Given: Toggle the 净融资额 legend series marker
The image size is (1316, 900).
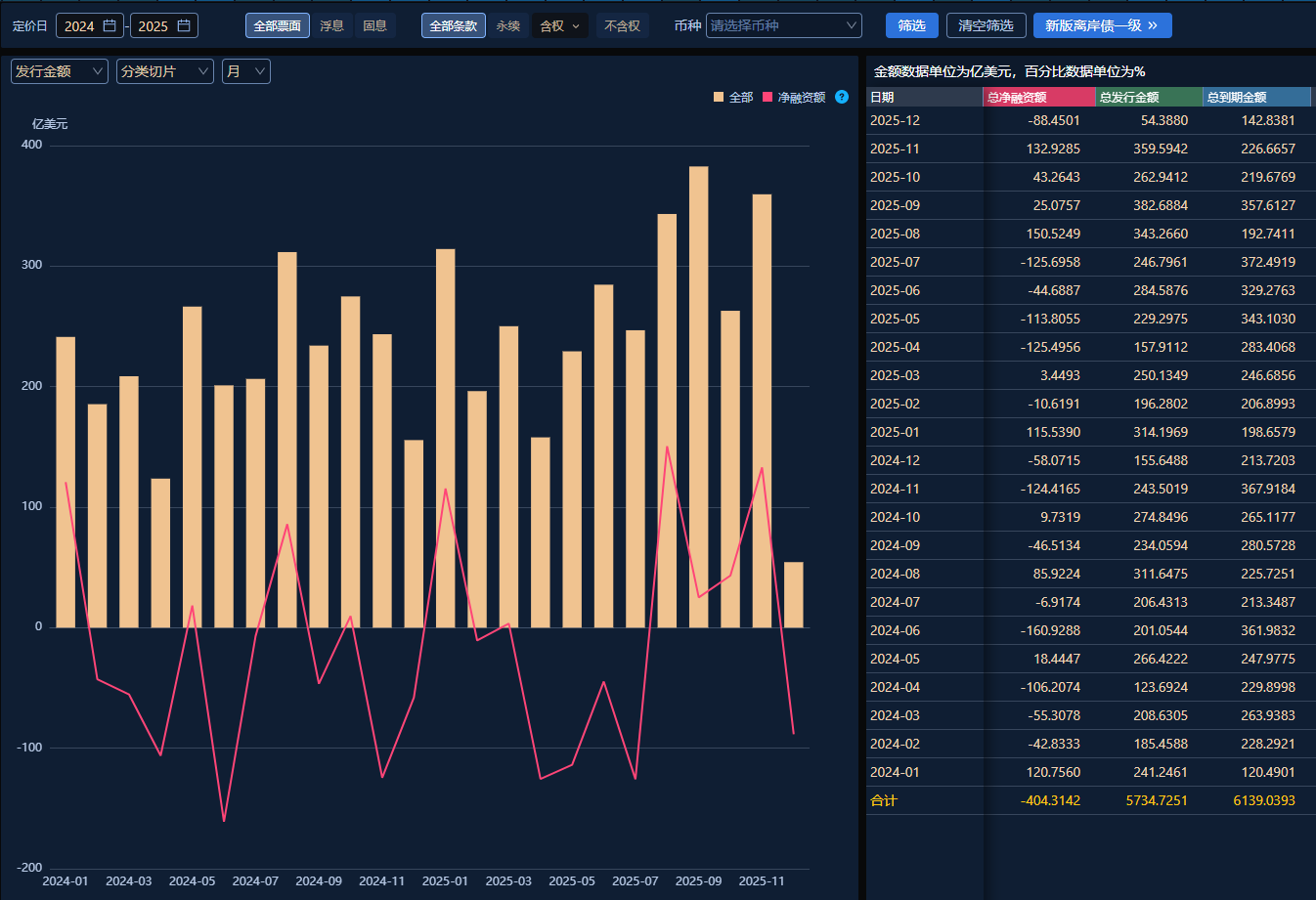Looking at the screenshot, I should [768, 97].
